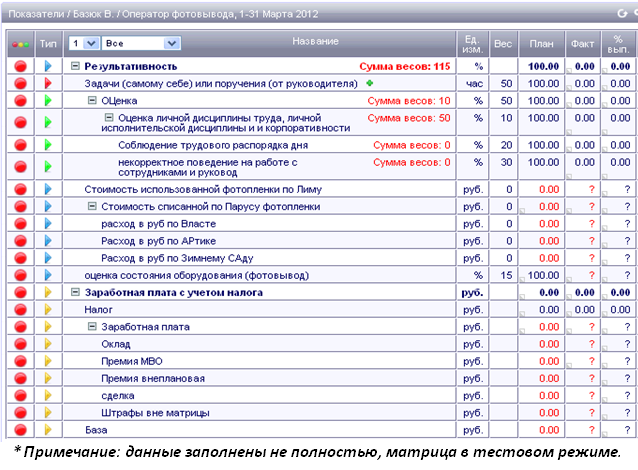638x470 pixels.
Task: Open расход в руб по Власте
Action: coord(159,224)
